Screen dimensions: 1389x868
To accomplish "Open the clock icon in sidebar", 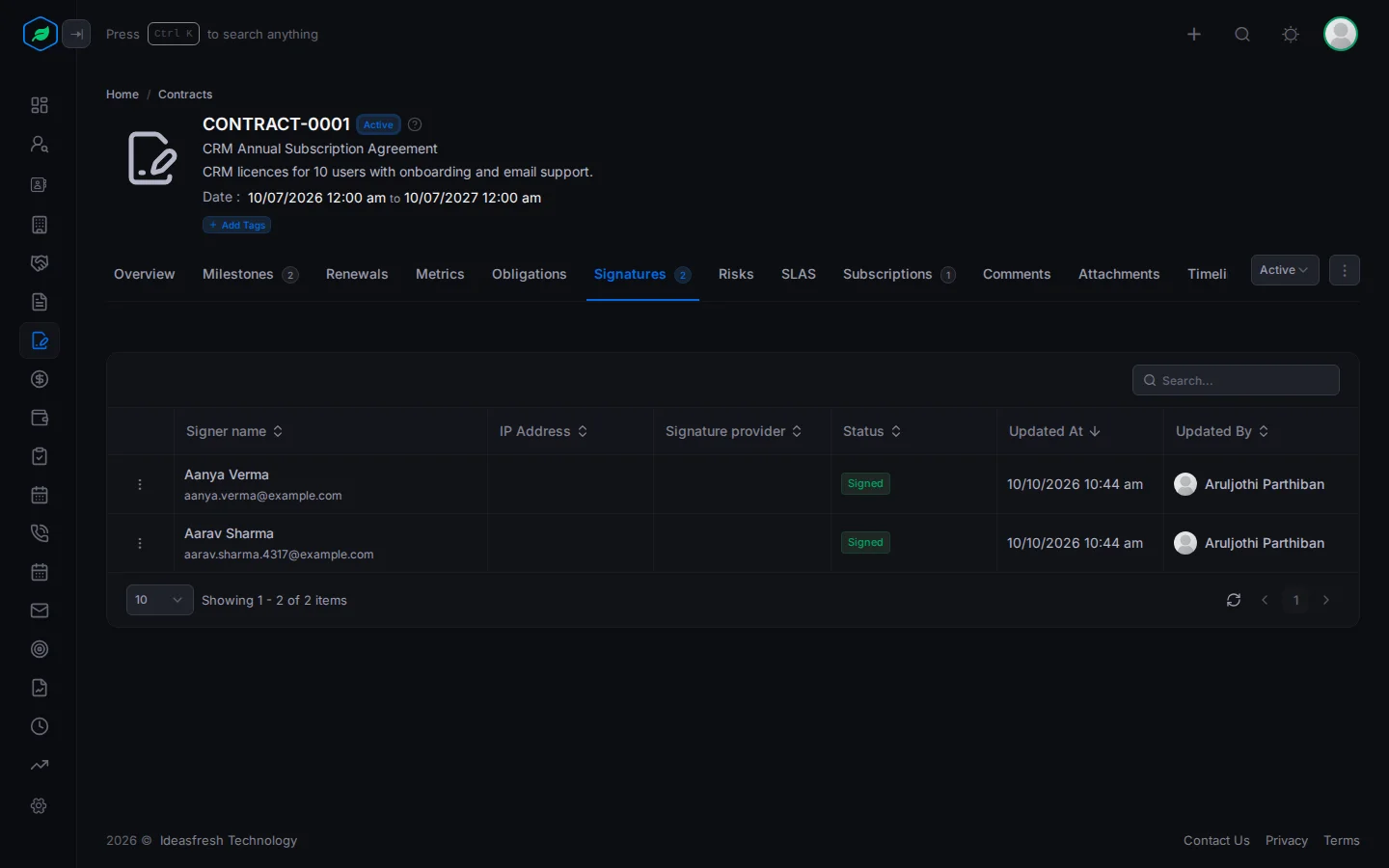I will click(40, 726).
